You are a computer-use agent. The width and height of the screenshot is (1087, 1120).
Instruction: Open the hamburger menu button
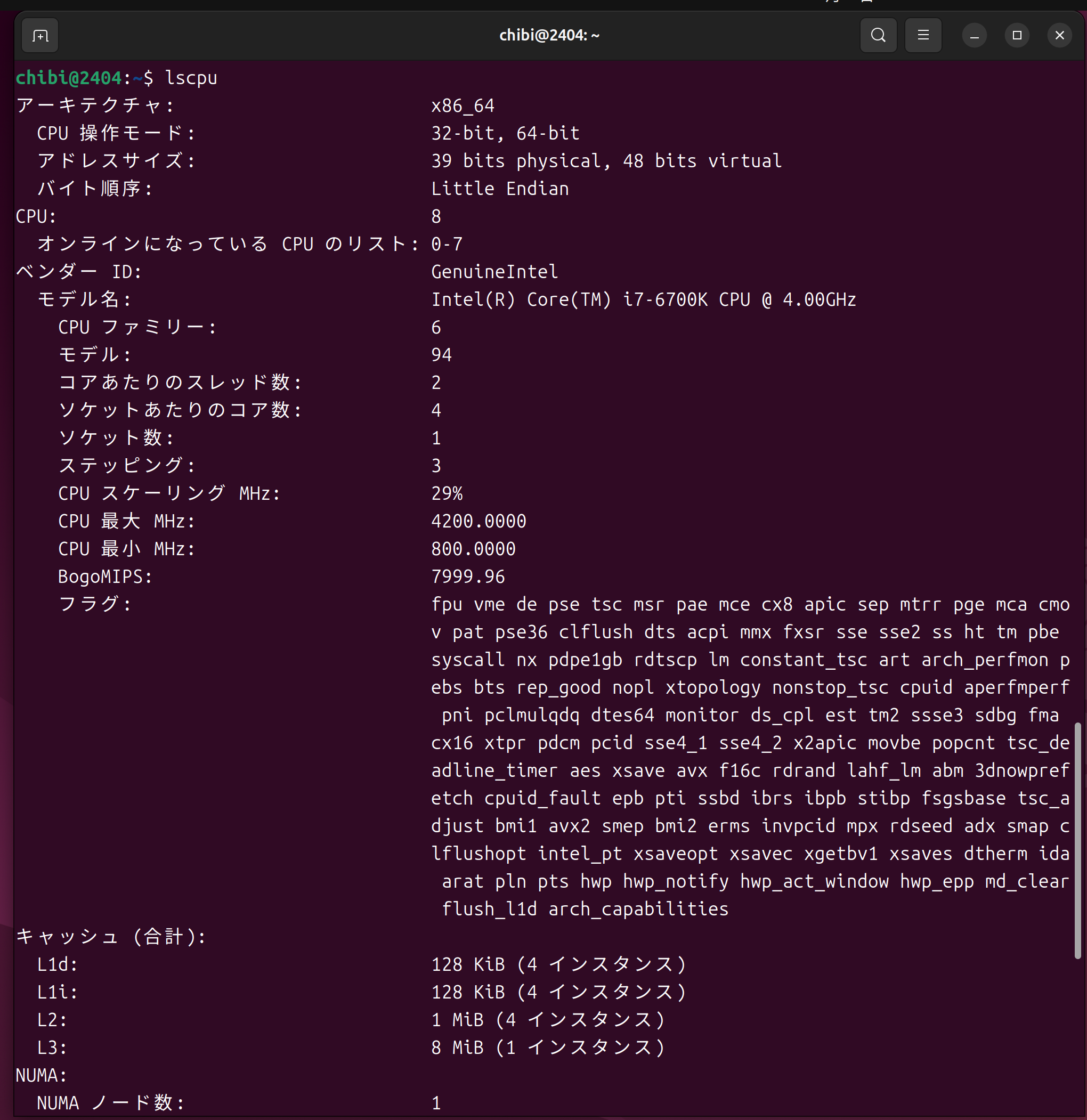point(923,35)
